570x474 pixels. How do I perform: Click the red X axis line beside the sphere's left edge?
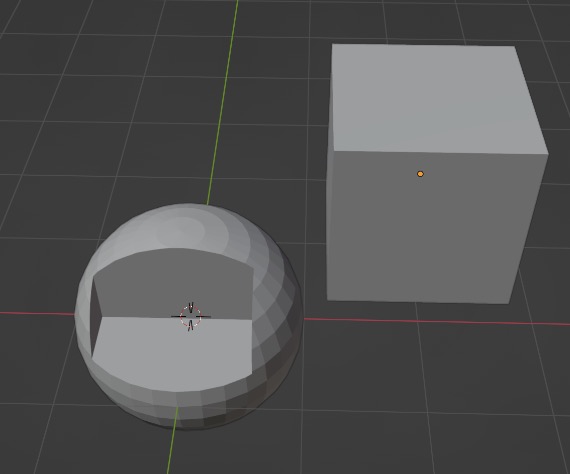tap(36, 313)
